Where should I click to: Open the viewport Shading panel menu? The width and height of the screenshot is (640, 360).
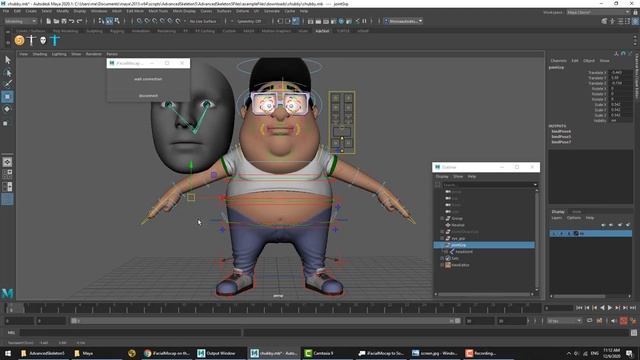point(40,54)
